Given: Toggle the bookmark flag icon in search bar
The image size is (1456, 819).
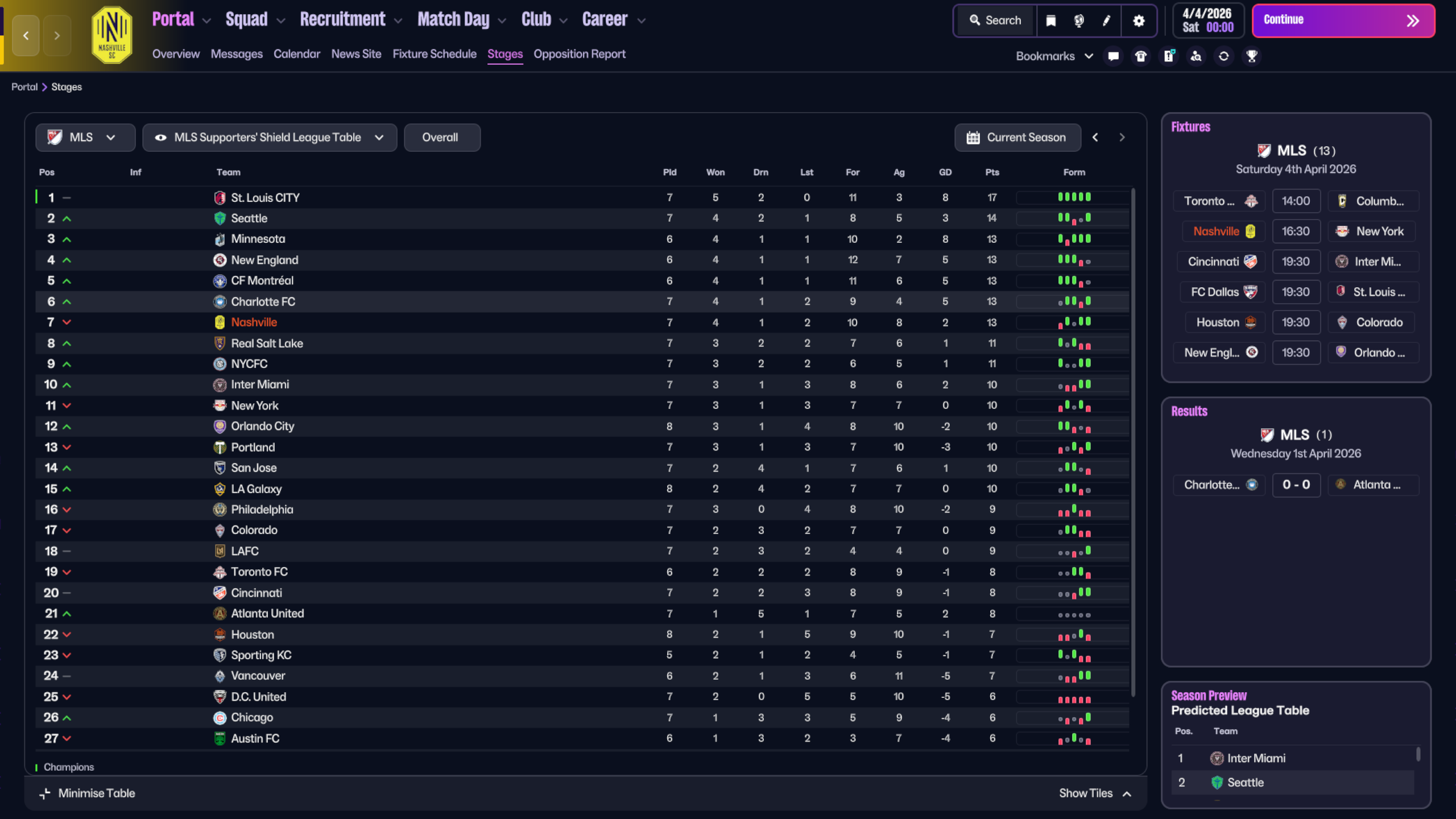Looking at the screenshot, I should tap(1052, 20).
